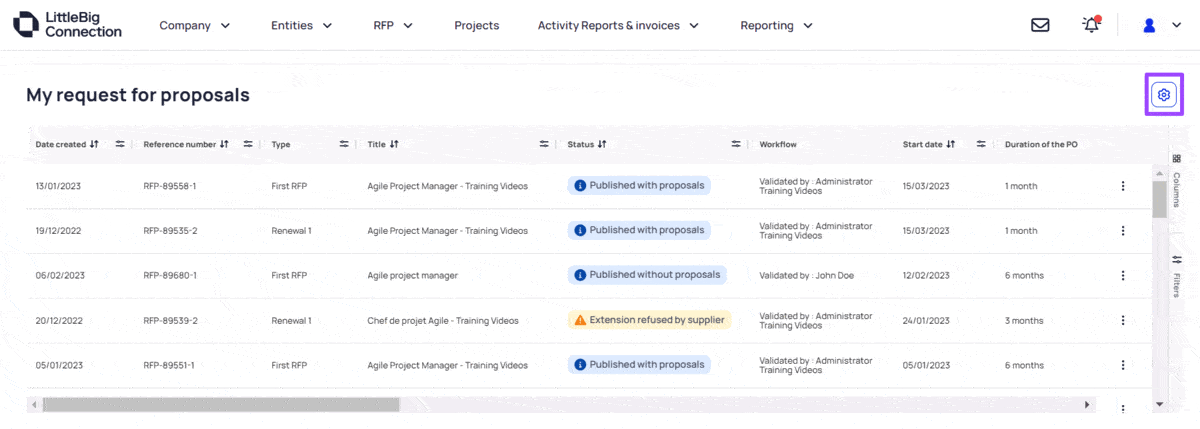Screen dimensions: 1200x429
Task: Select reference number RFP-89535-2
Action: 170,231
